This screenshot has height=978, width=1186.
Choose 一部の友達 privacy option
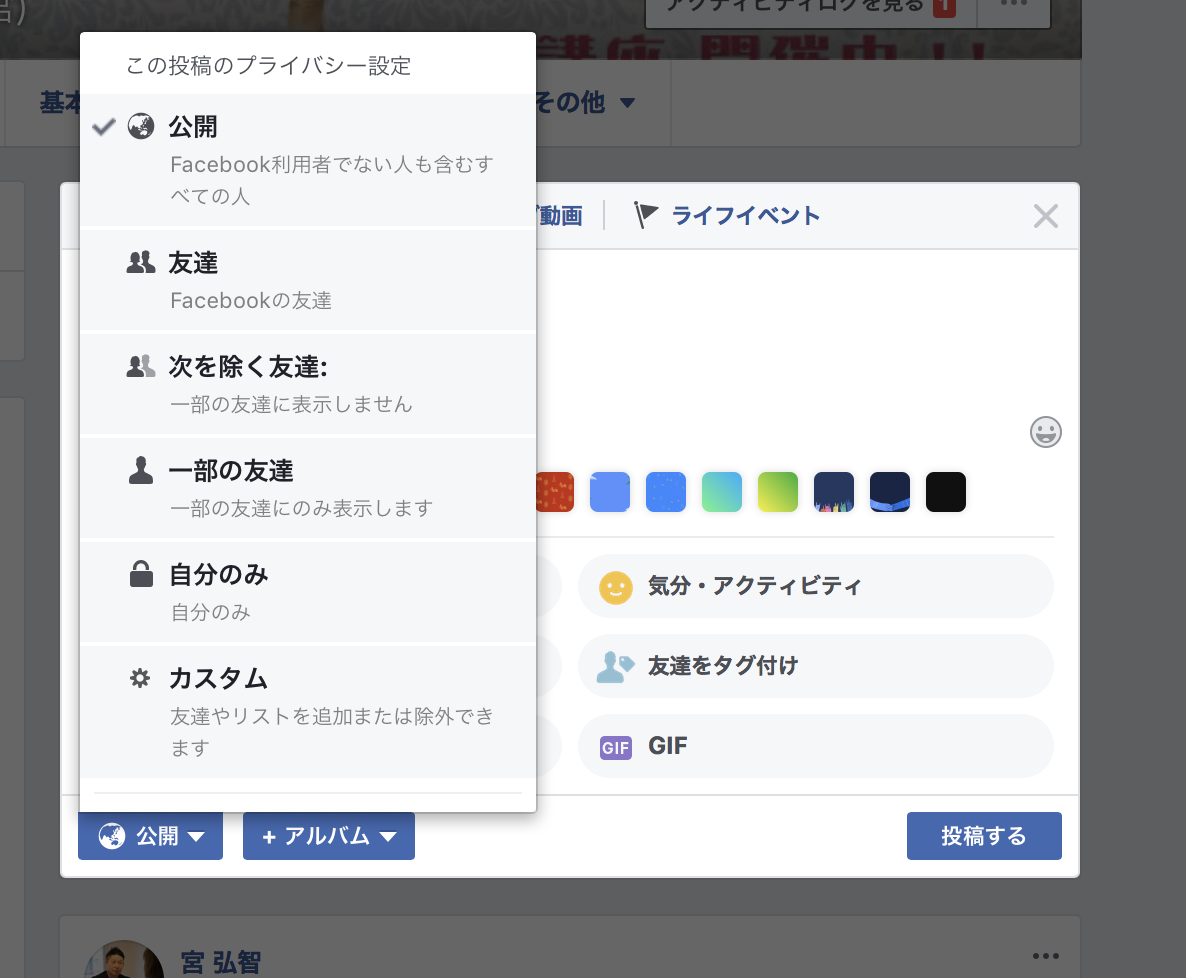point(308,488)
